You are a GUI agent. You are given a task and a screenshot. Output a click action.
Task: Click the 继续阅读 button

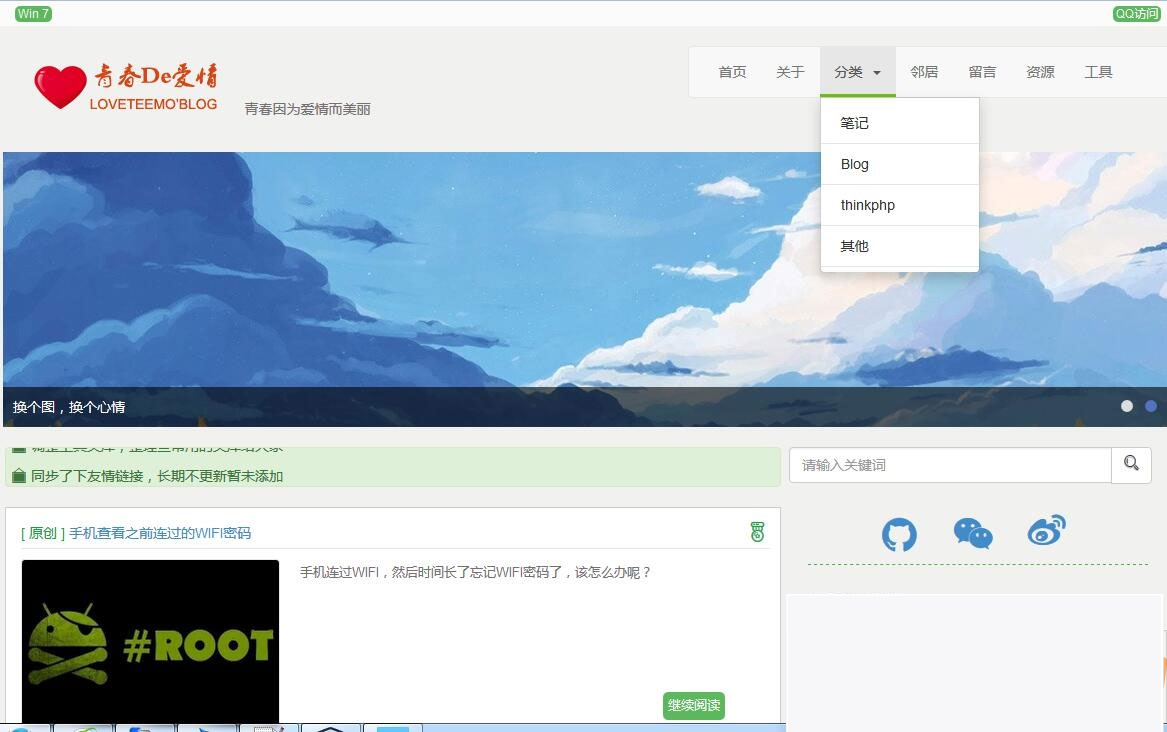[693, 705]
